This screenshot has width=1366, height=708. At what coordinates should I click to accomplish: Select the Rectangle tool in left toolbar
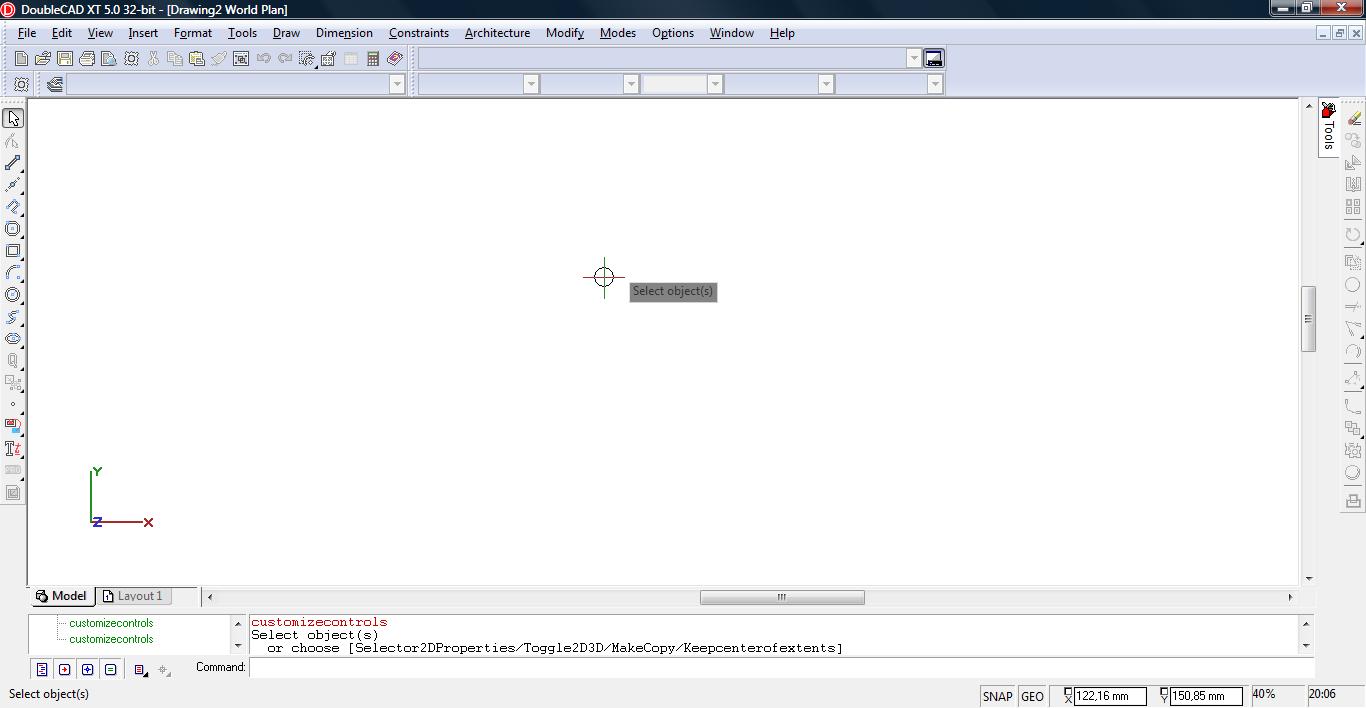[13, 251]
